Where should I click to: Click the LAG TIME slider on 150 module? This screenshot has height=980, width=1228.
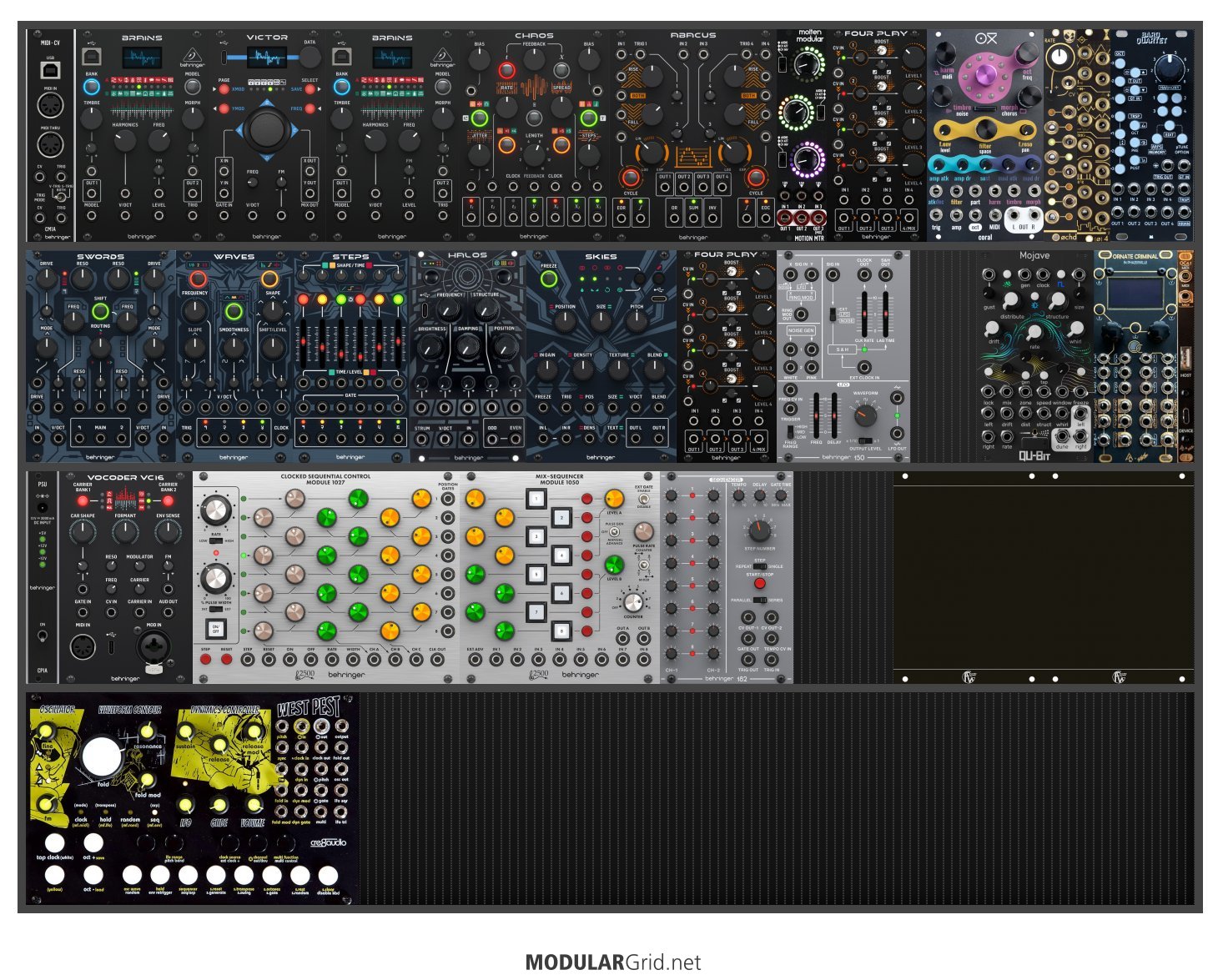point(885,314)
